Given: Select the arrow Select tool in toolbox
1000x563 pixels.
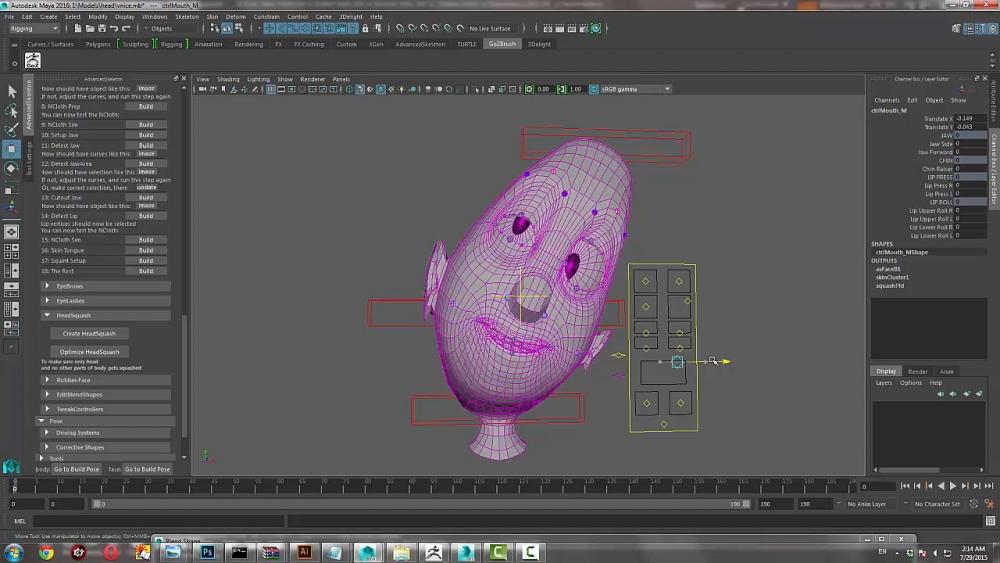Looking at the screenshot, I should [12, 91].
